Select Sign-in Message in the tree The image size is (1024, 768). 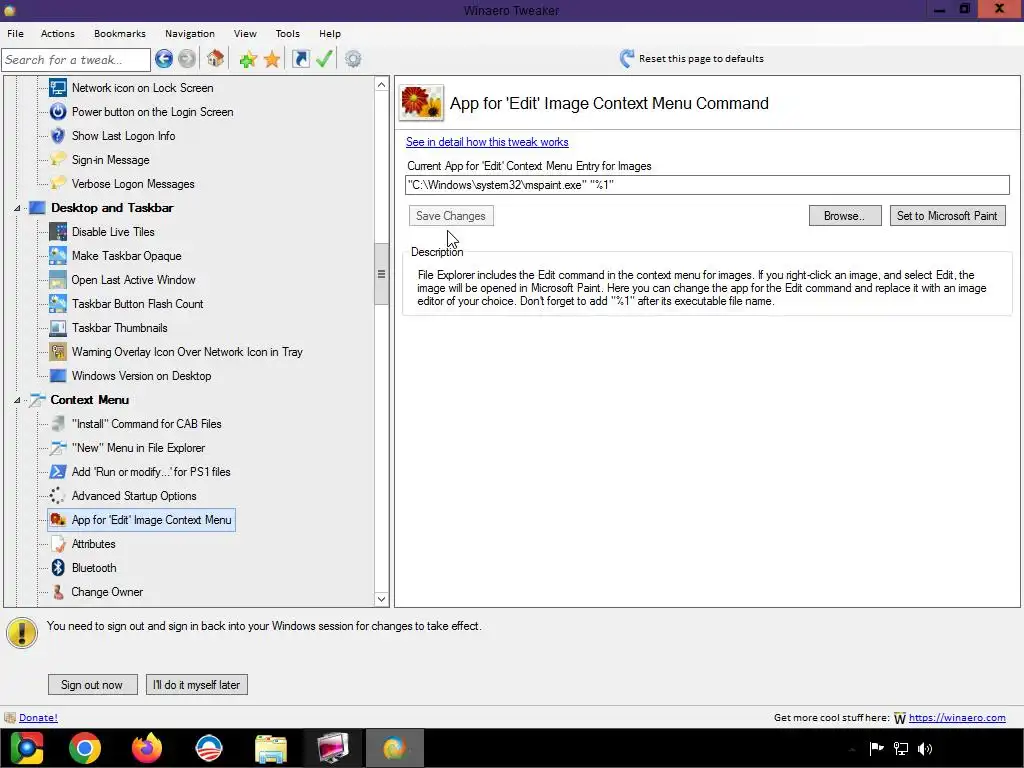point(110,160)
